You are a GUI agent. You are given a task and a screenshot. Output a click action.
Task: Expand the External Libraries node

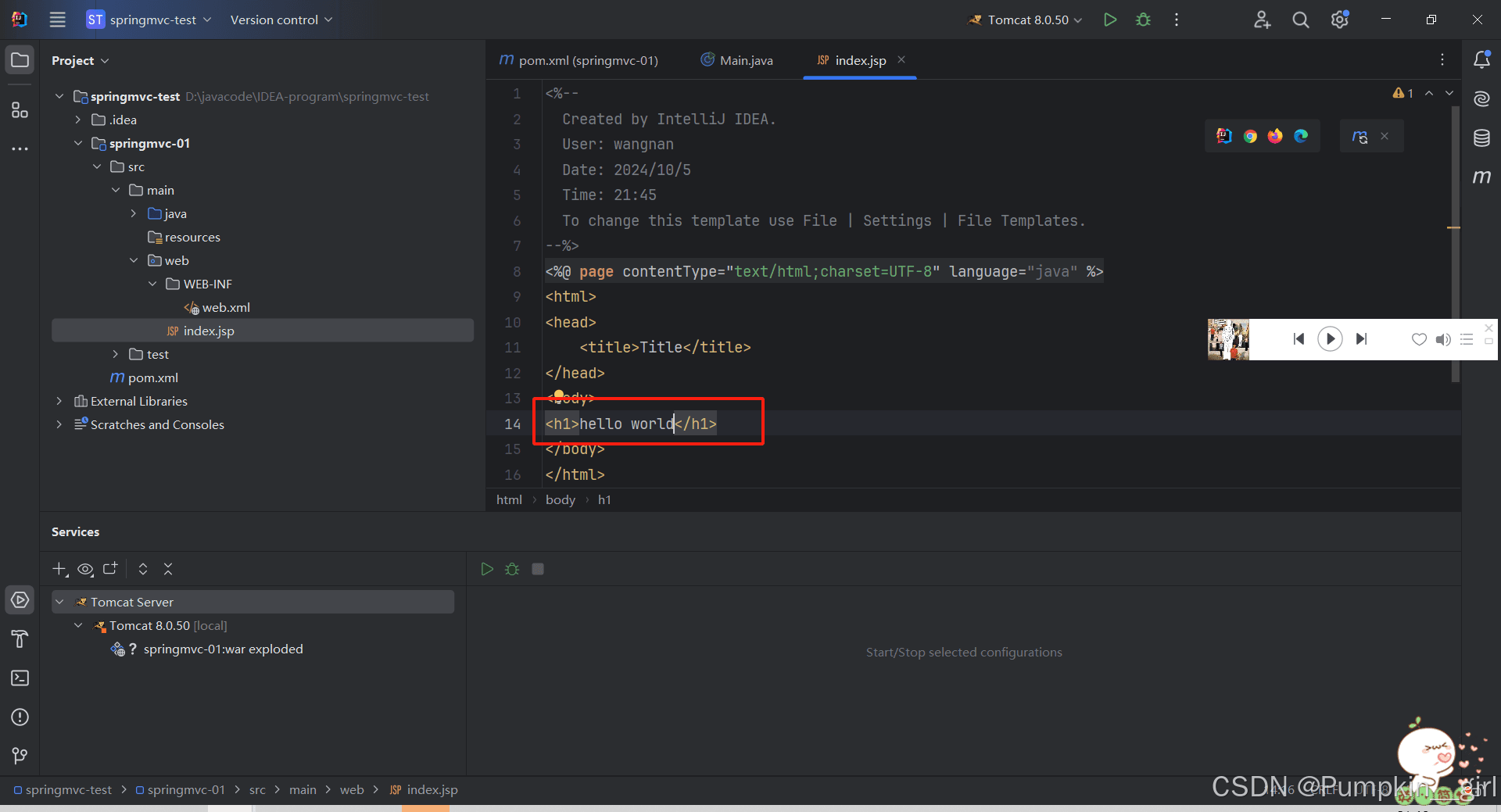tap(59, 401)
